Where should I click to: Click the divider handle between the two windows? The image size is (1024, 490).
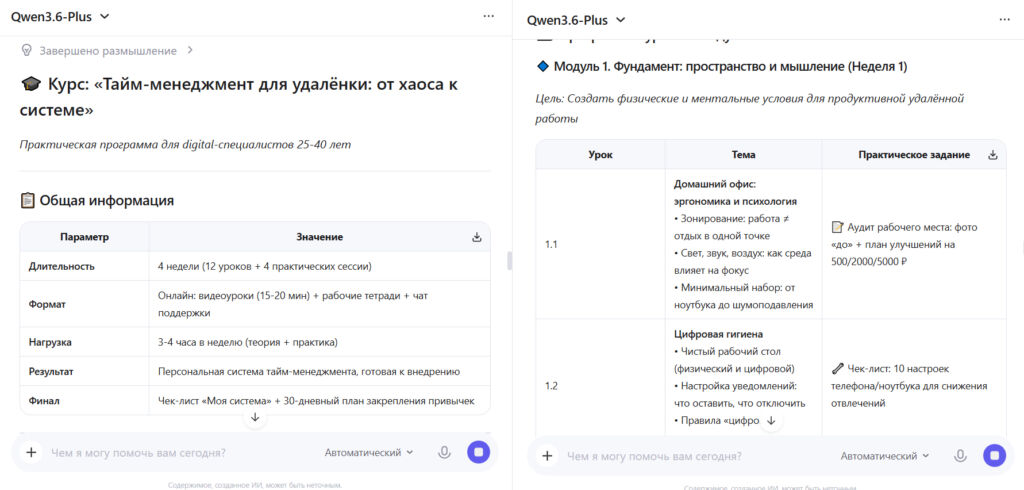509,261
